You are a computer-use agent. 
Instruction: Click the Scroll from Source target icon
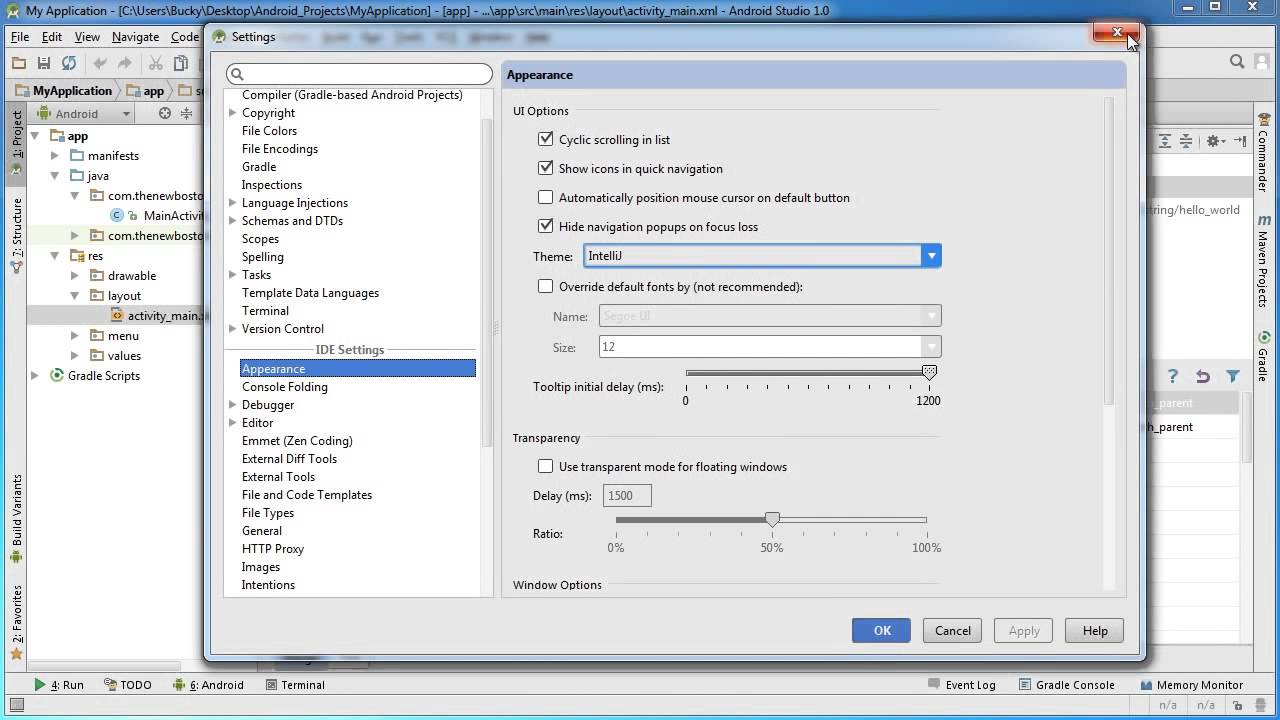click(x=165, y=113)
